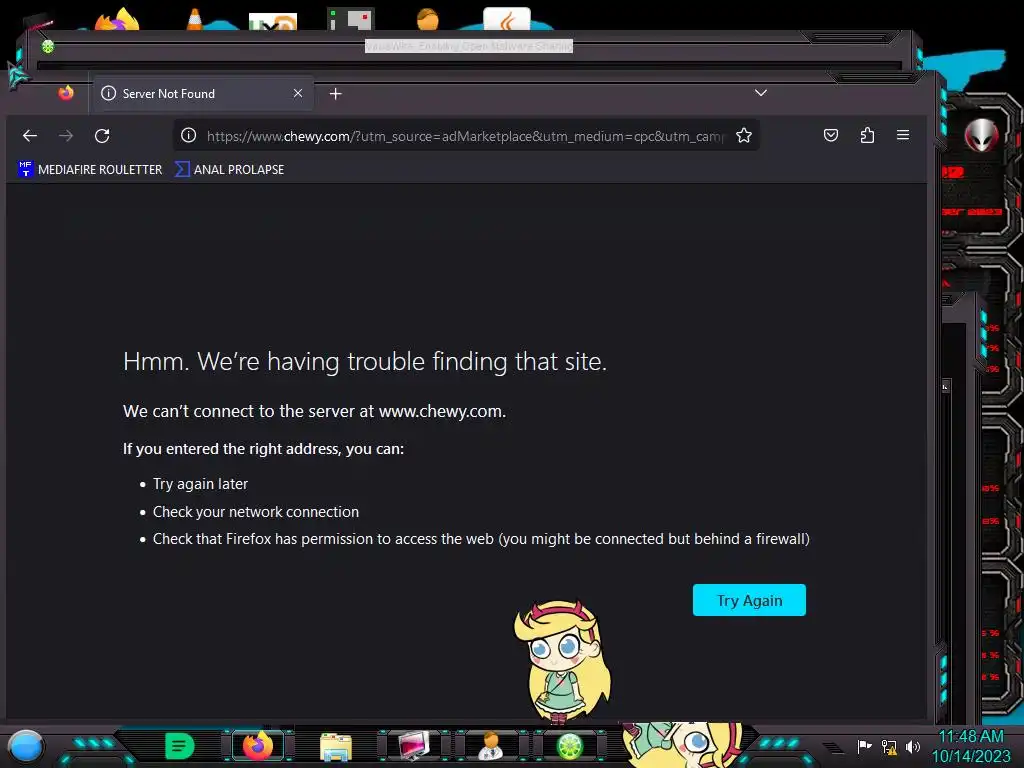
Task: Open the second bookmark with blue sigma icon
Action: (x=230, y=169)
